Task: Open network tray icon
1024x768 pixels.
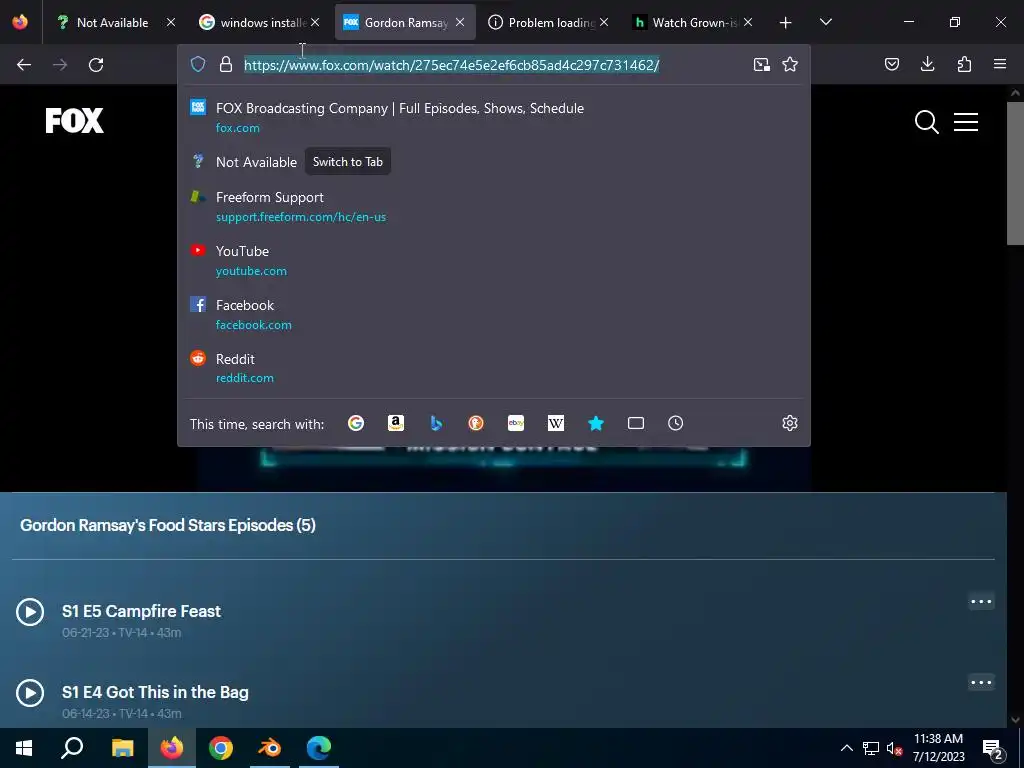Action: (871, 748)
